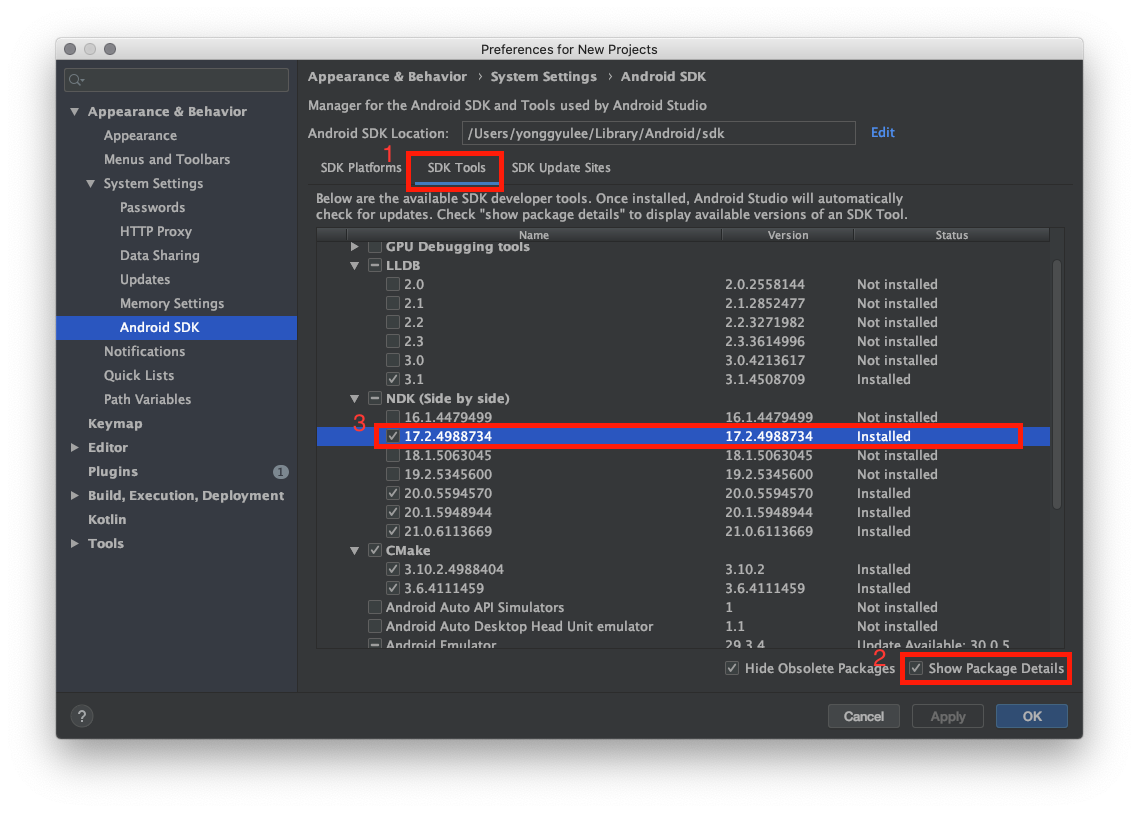This screenshot has width=1139, height=813.
Task: Click the Name column header
Action: point(534,235)
